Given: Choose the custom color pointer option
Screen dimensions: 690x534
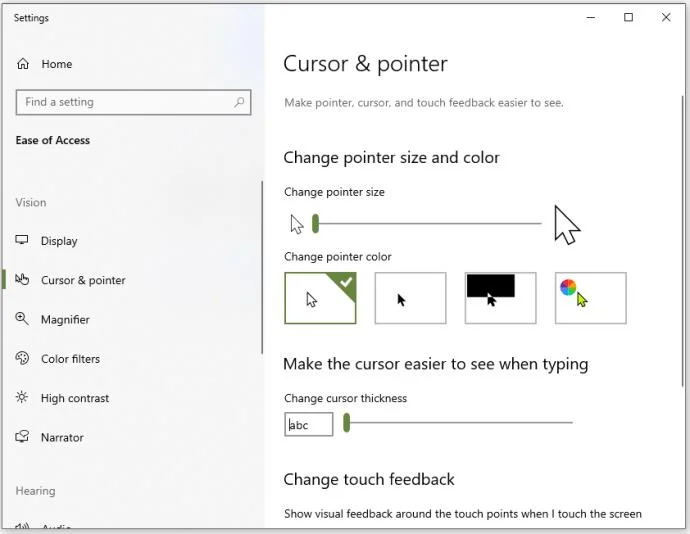Looking at the screenshot, I should pos(590,298).
